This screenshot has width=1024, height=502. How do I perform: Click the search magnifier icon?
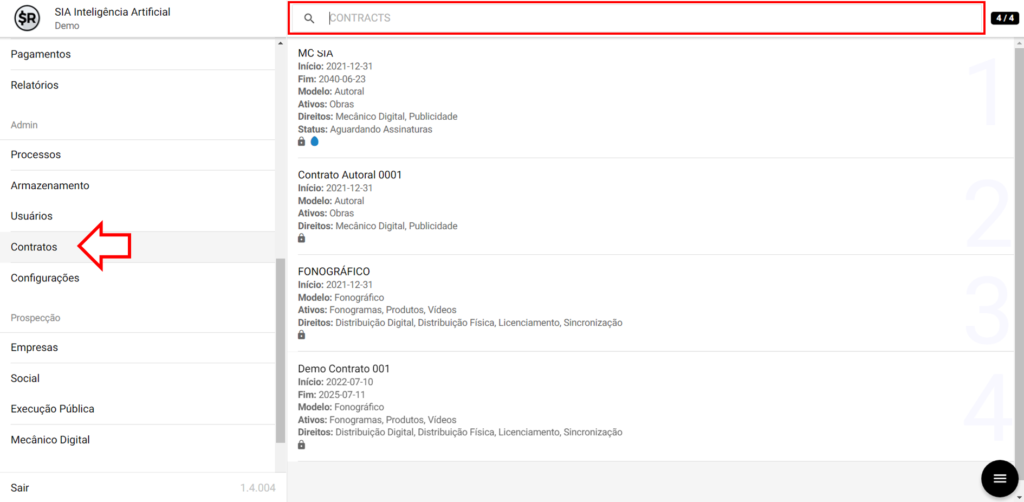309,18
